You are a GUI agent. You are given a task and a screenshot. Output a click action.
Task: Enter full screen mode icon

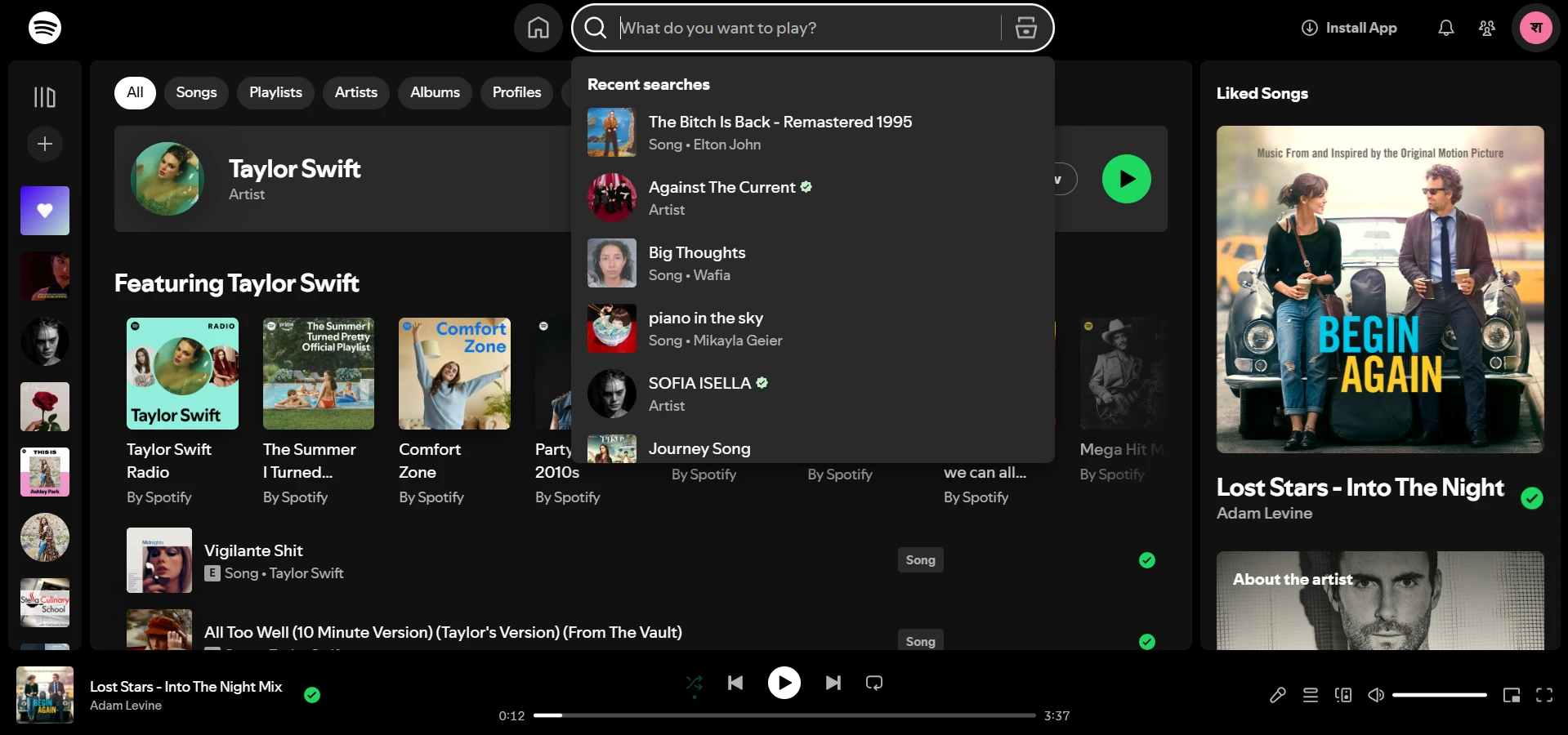[x=1544, y=695]
